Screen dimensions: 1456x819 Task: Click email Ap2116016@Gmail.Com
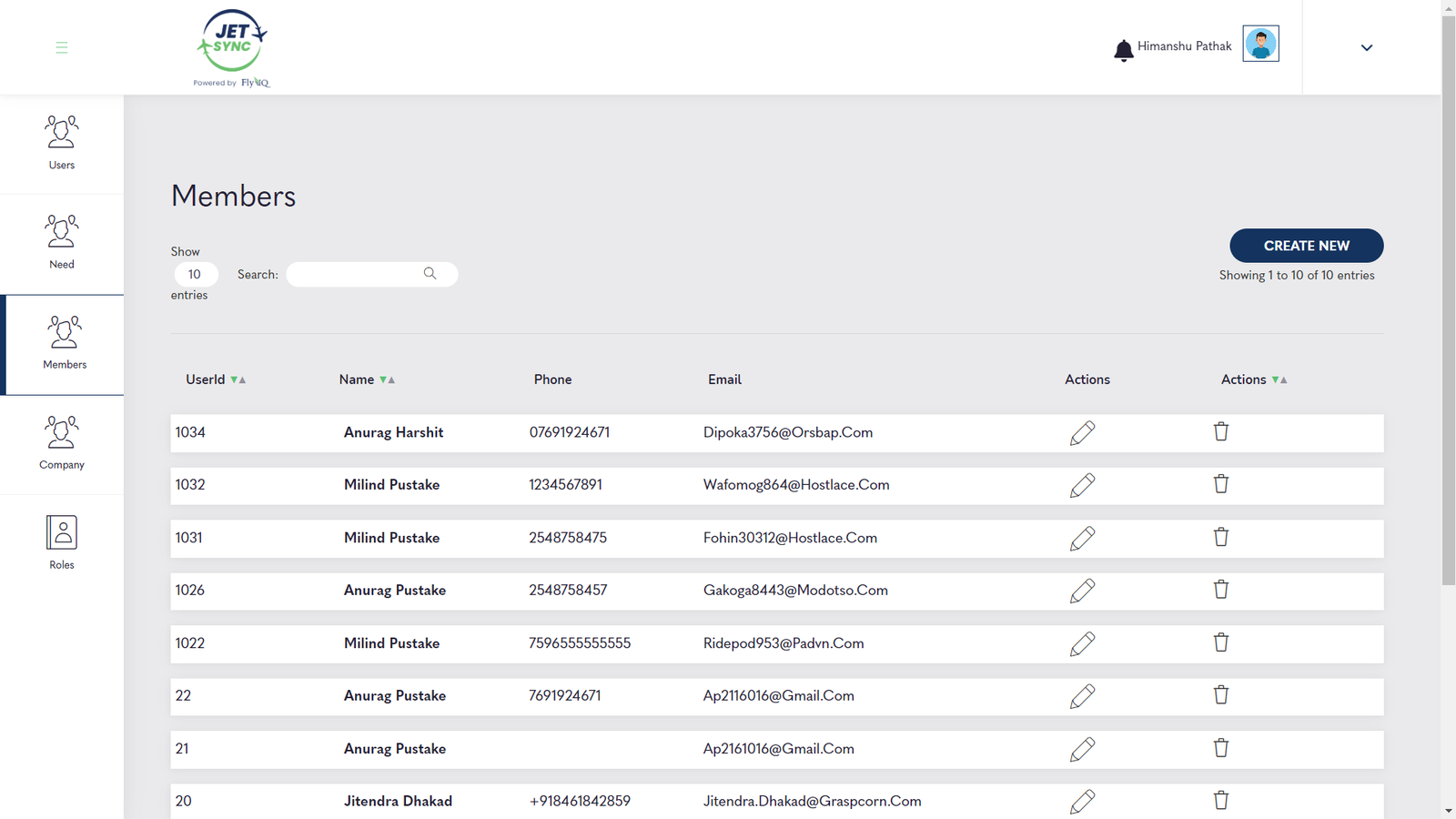tap(778, 696)
